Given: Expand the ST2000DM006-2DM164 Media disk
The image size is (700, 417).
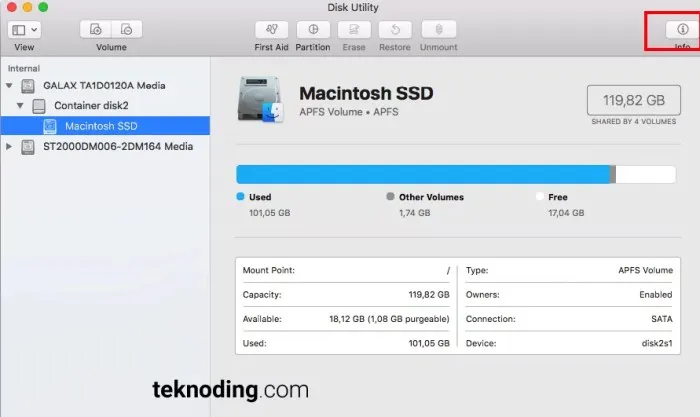Looking at the screenshot, I should tap(8, 146).
